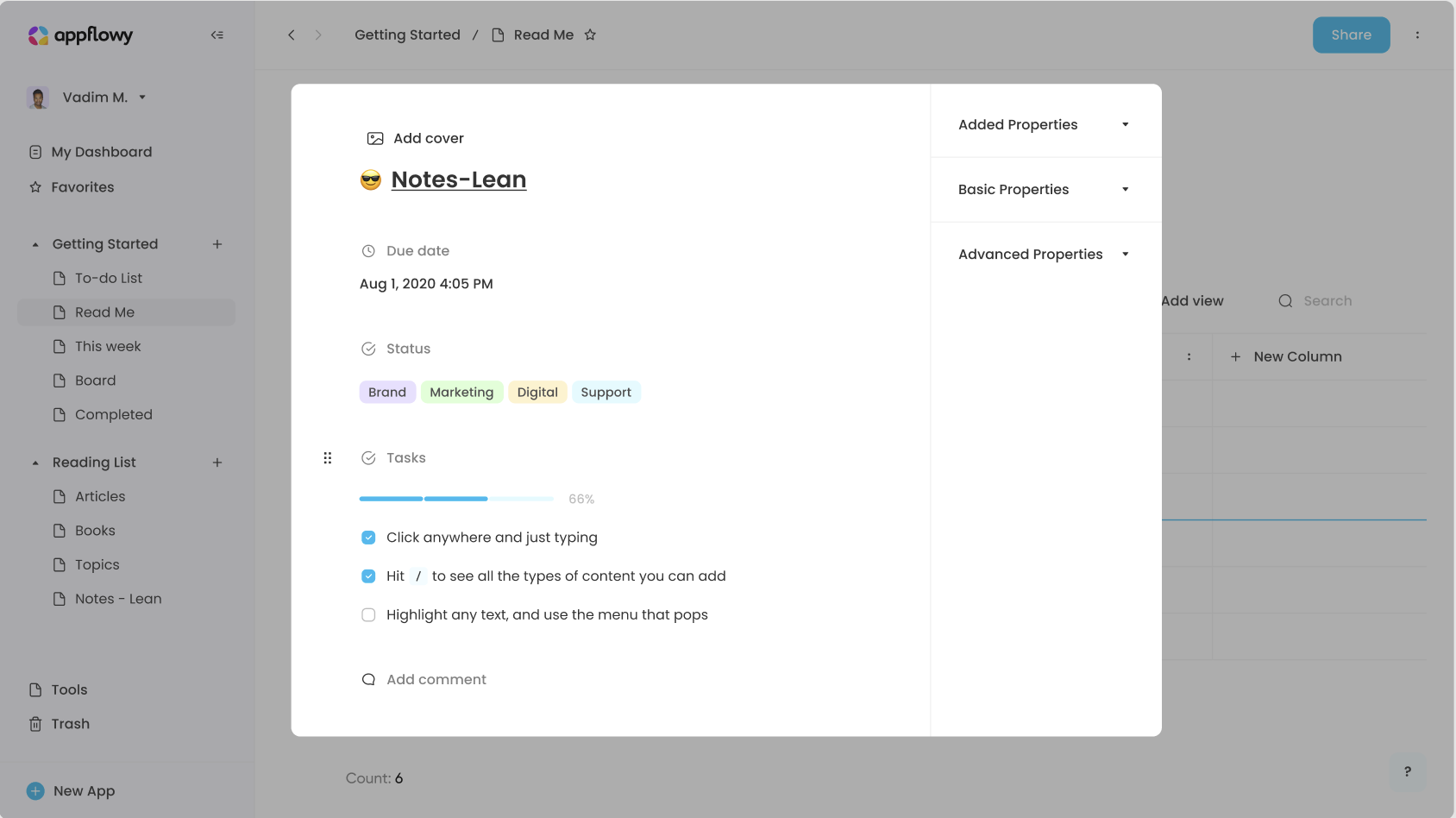Open the Trash from the sidebar
Image resolution: width=1456 pixels, height=818 pixels.
pos(70,723)
